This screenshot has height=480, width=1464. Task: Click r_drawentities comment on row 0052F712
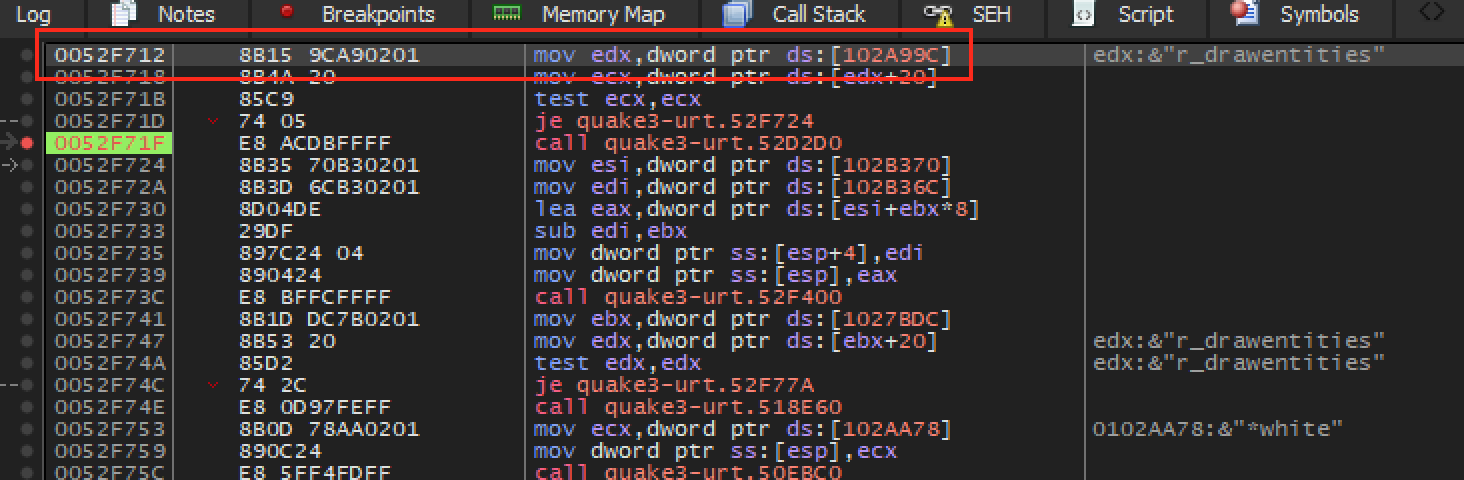[x=1239, y=55]
